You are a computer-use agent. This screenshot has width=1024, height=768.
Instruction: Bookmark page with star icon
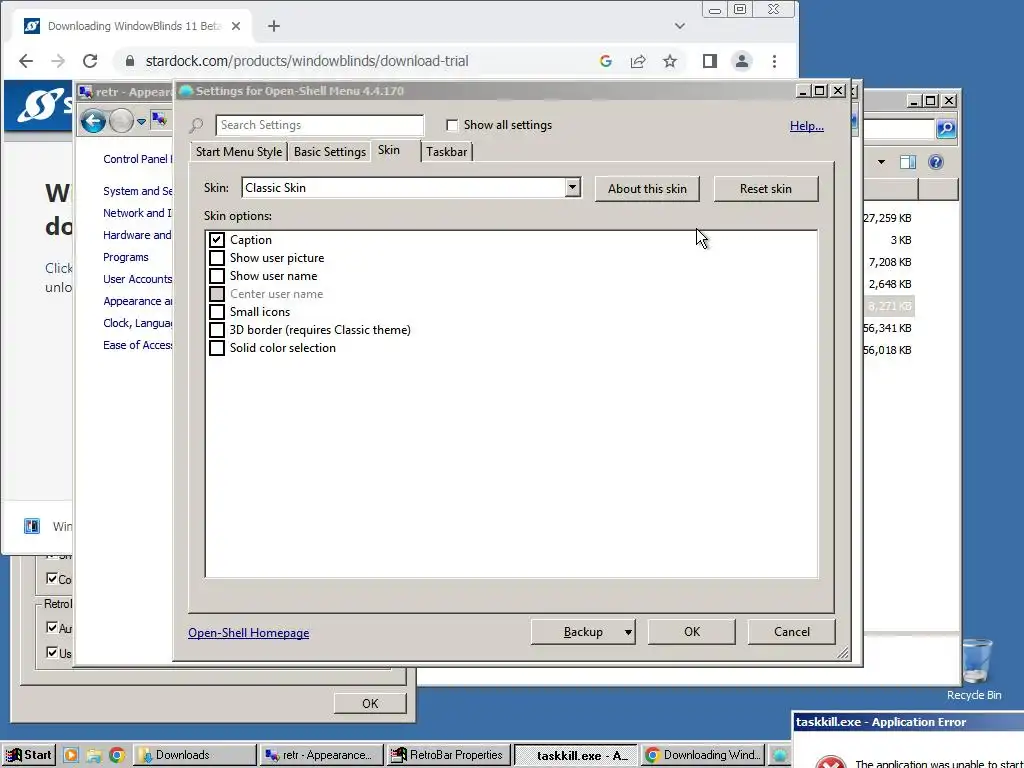coord(669,61)
